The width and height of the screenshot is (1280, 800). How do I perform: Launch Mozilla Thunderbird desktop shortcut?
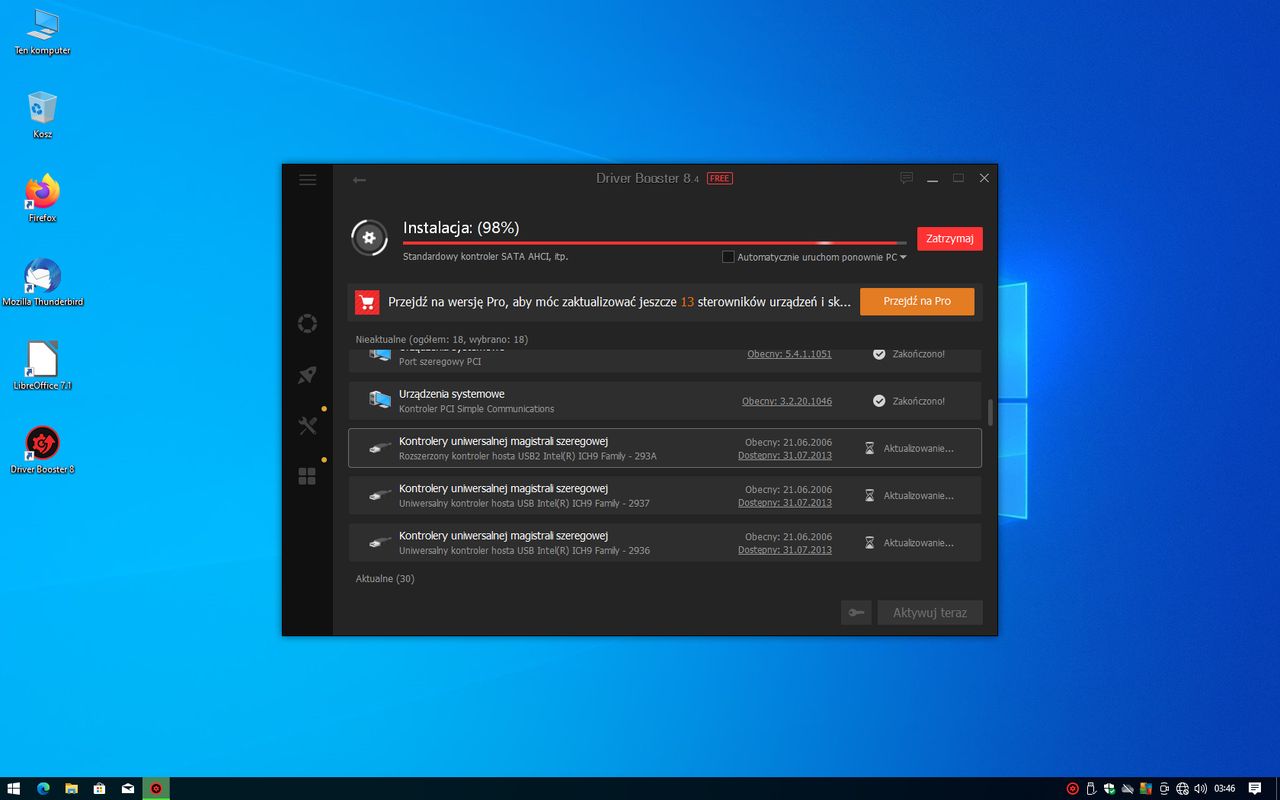pyautogui.click(x=42, y=282)
